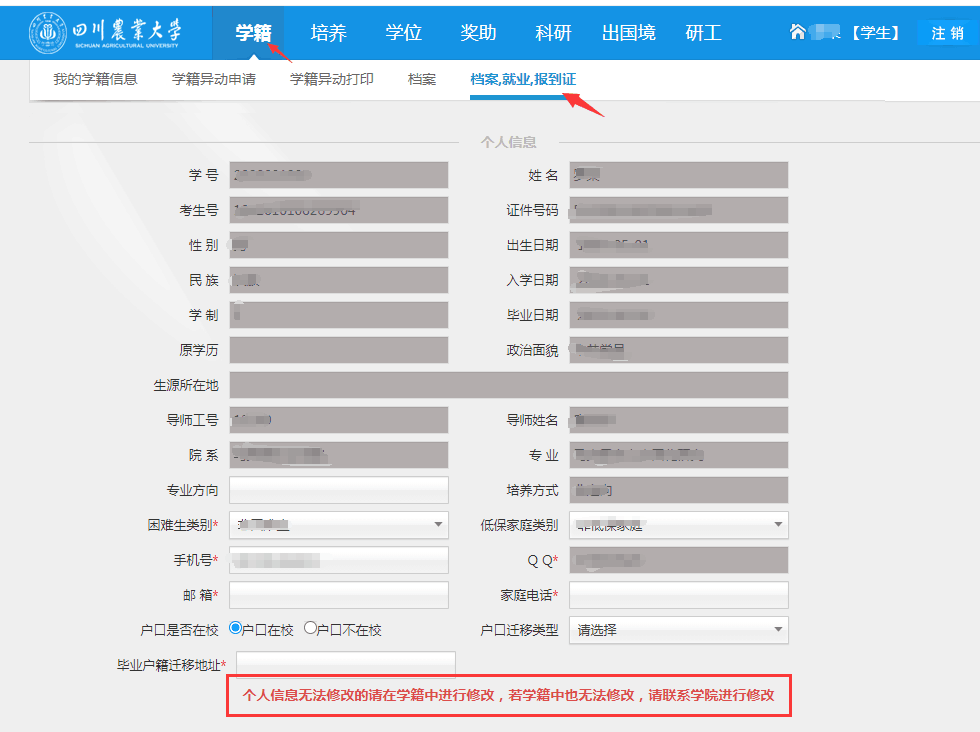Open the 学籍异动申请 tab
Viewport: 980px width, 732px height.
coord(214,79)
